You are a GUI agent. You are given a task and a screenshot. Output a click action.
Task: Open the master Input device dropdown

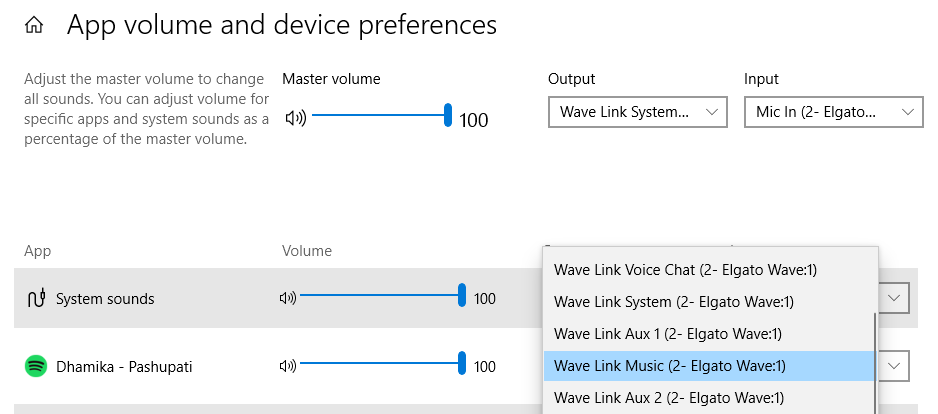click(x=833, y=112)
